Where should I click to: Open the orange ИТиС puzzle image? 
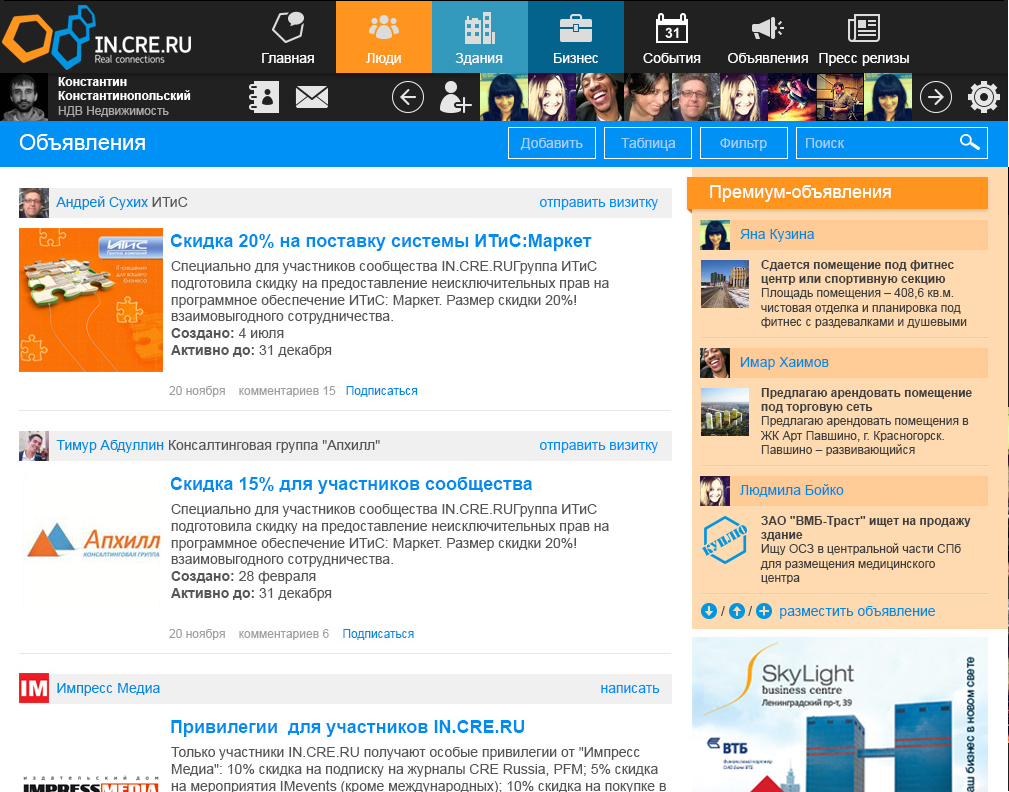(91, 300)
